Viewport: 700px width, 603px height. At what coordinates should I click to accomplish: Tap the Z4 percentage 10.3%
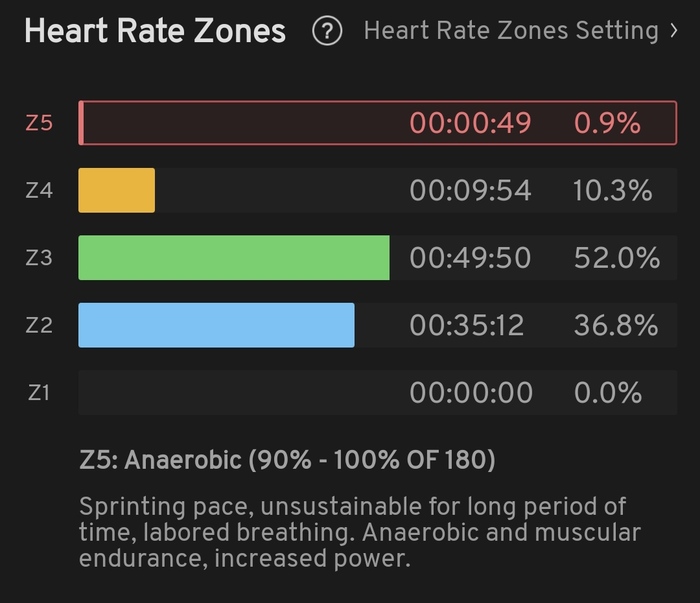(612, 191)
